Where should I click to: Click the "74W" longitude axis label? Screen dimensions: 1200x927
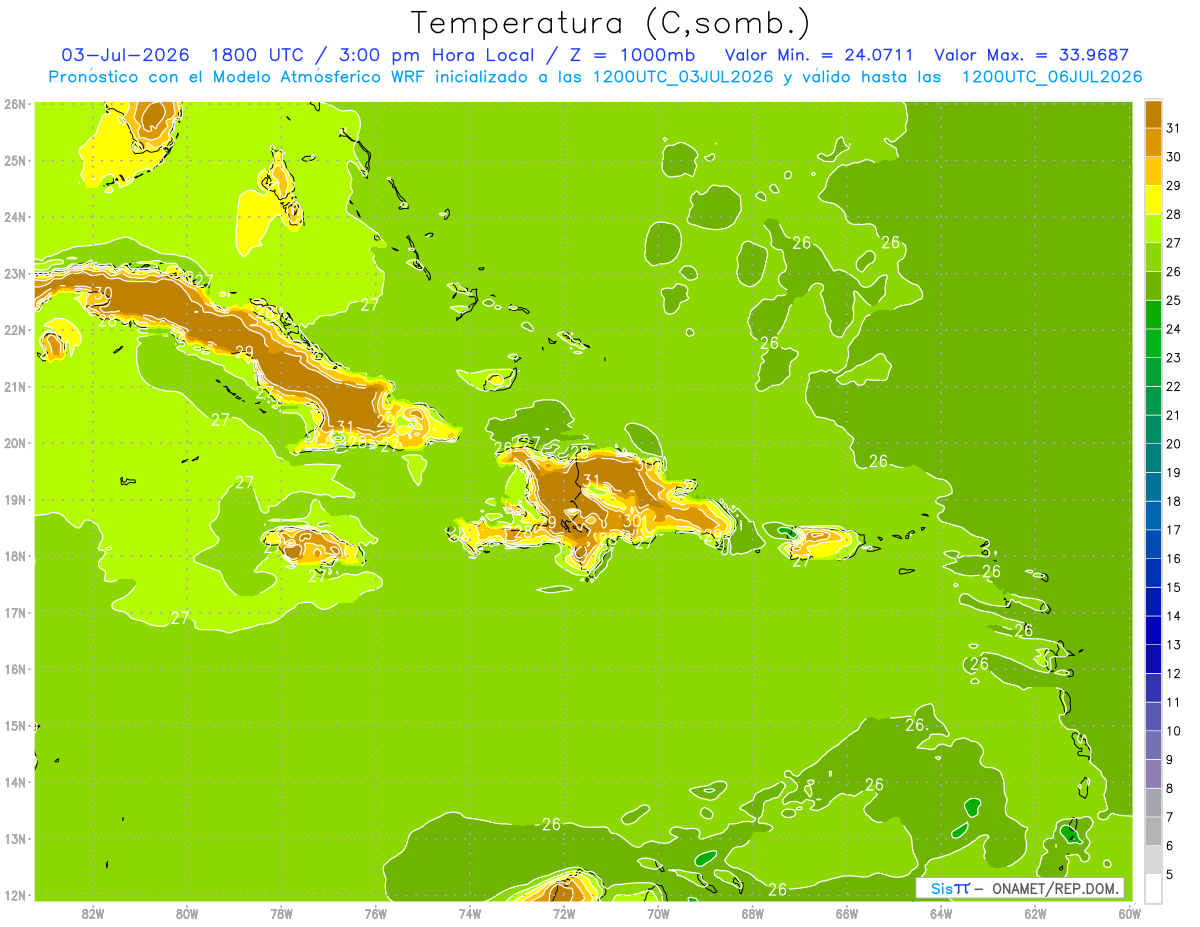(470, 913)
